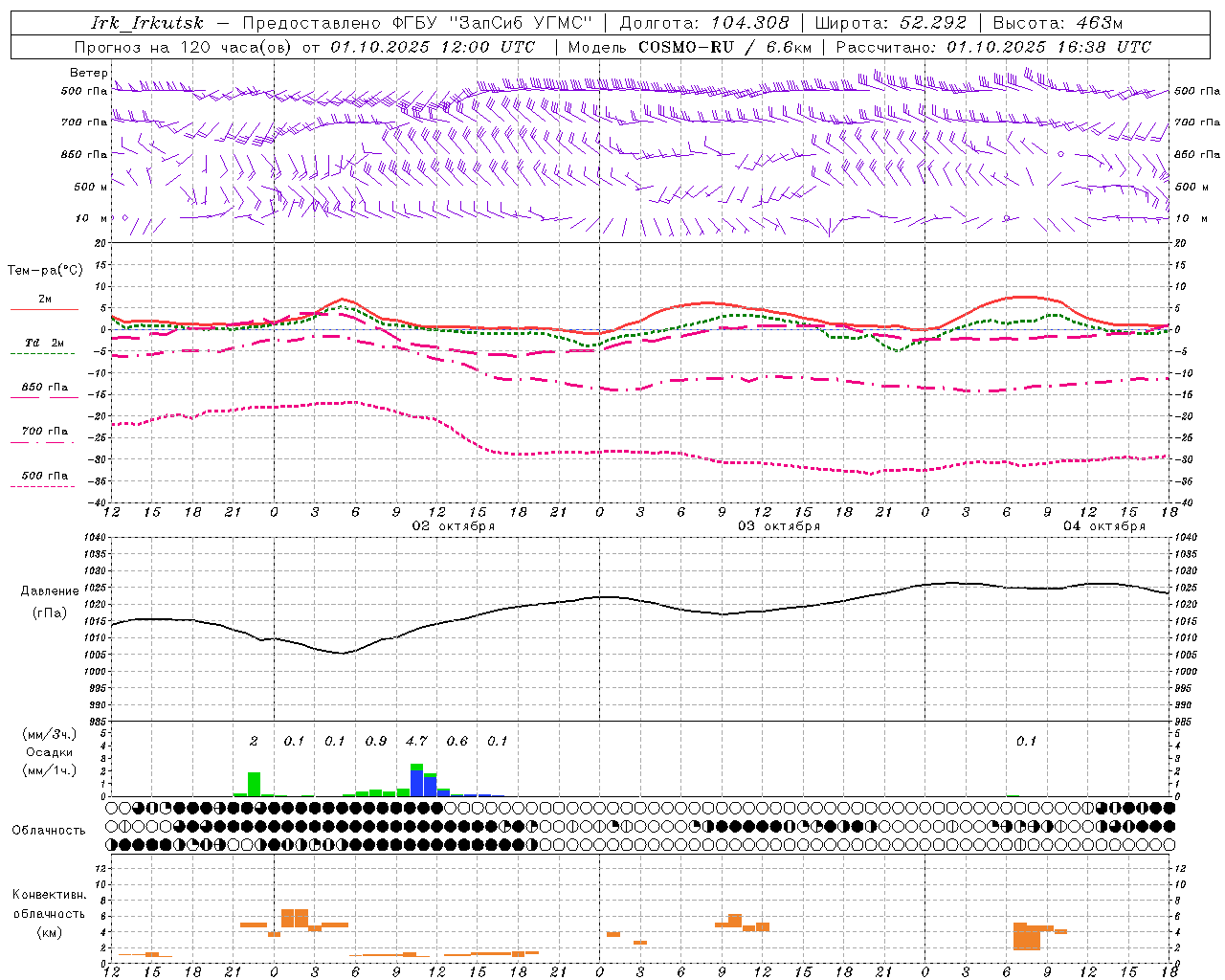Click the latitude value "Широта: 52.292"
Screen dimensions: 1225x980
click(891, 23)
